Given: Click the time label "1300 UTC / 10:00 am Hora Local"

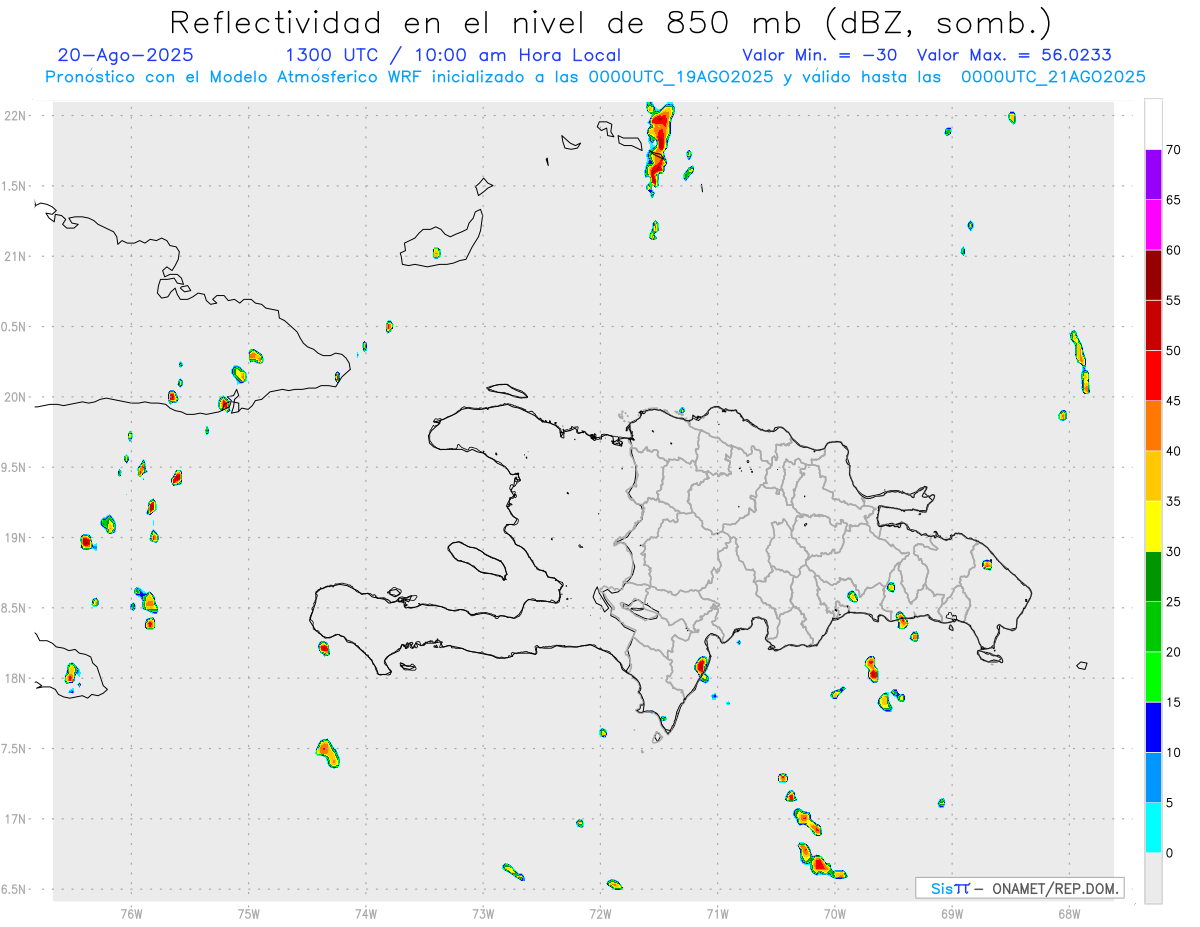Looking at the screenshot, I should pos(453,55).
